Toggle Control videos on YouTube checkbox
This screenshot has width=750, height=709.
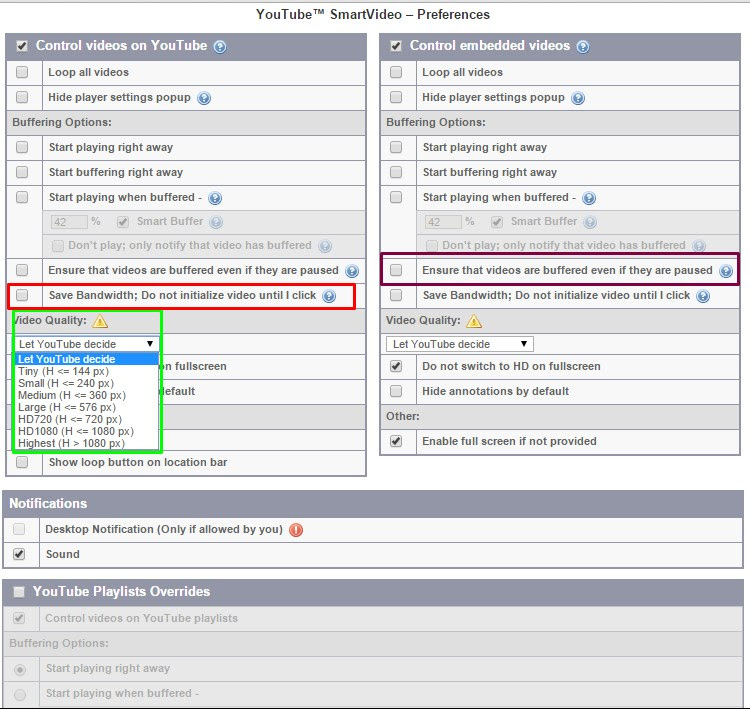point(22,46)
